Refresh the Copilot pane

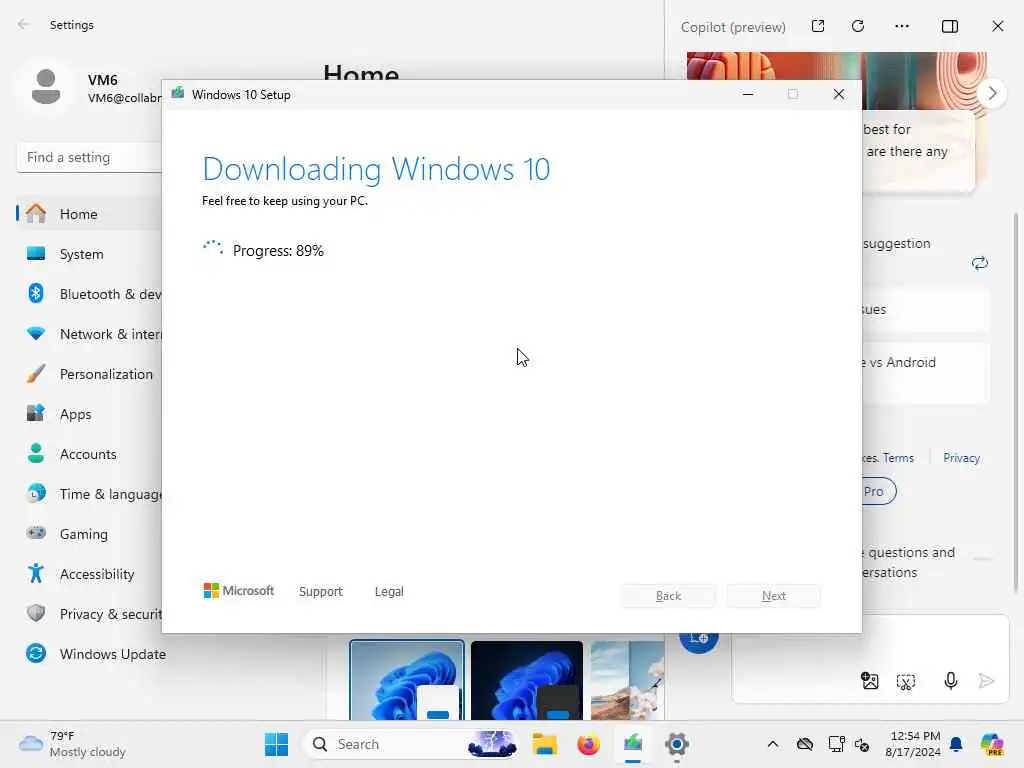coord(858,26)
